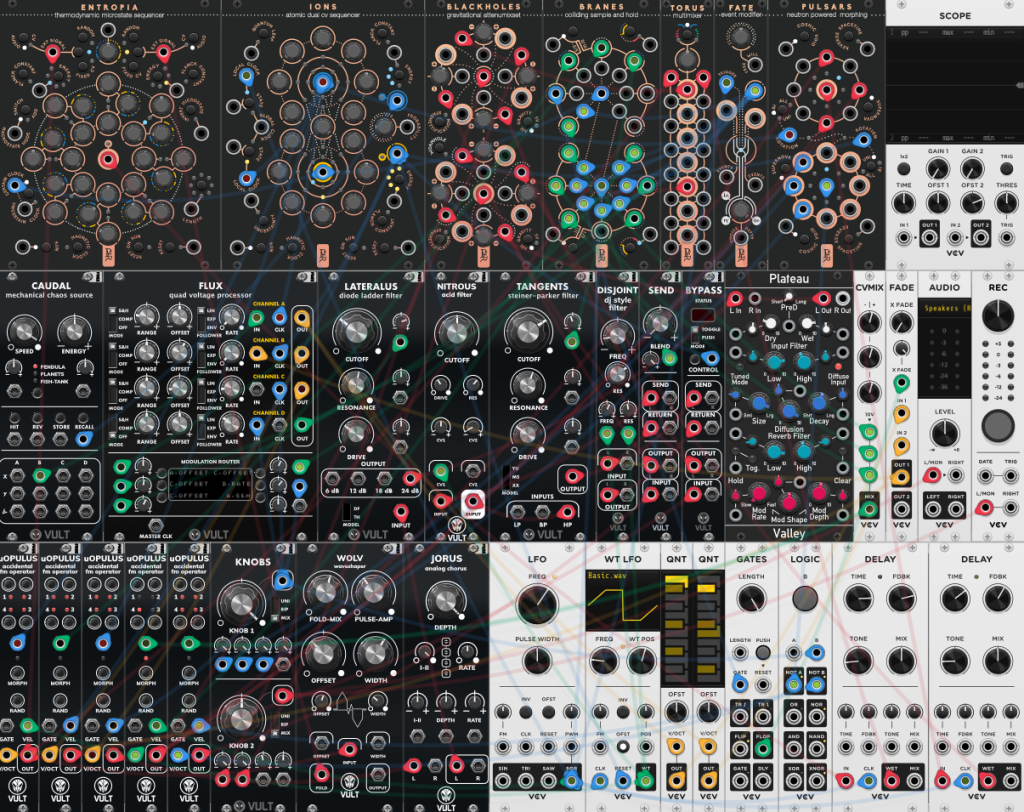This screenshot has height=812, width=1024.
Task: Click the LFO FREQ knob
Action: [537, 605]
